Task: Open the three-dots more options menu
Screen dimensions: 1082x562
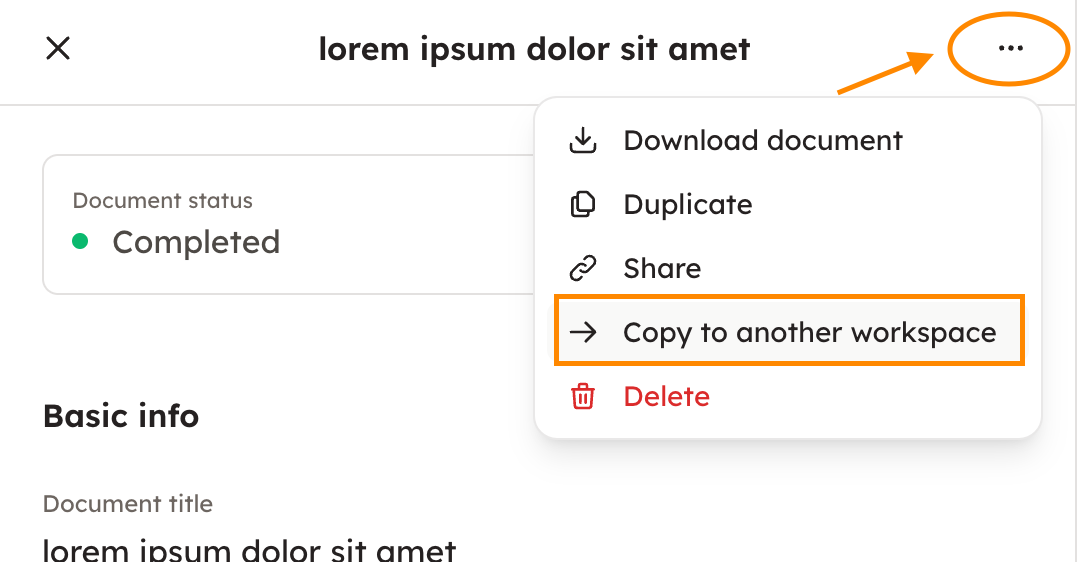Action: 1010,49
